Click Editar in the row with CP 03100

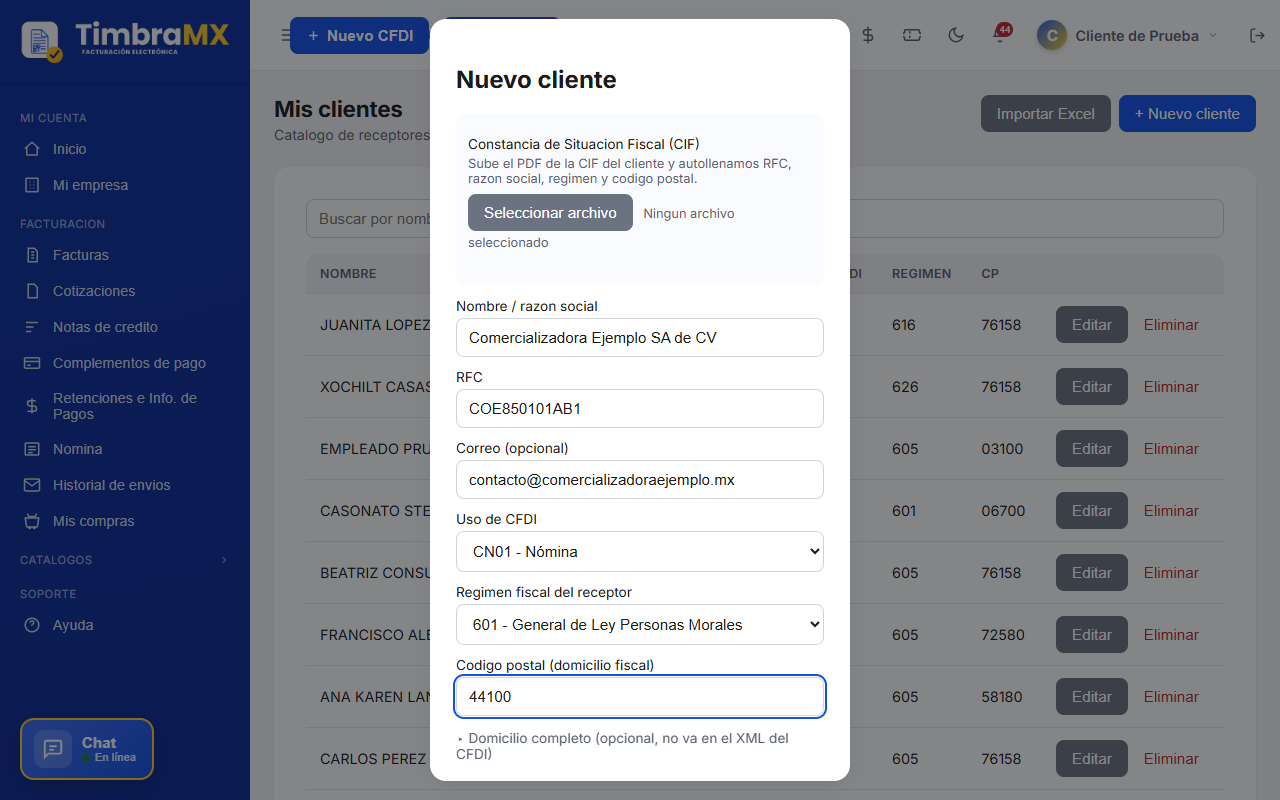pyautogui.click(x=1092, y=449)
